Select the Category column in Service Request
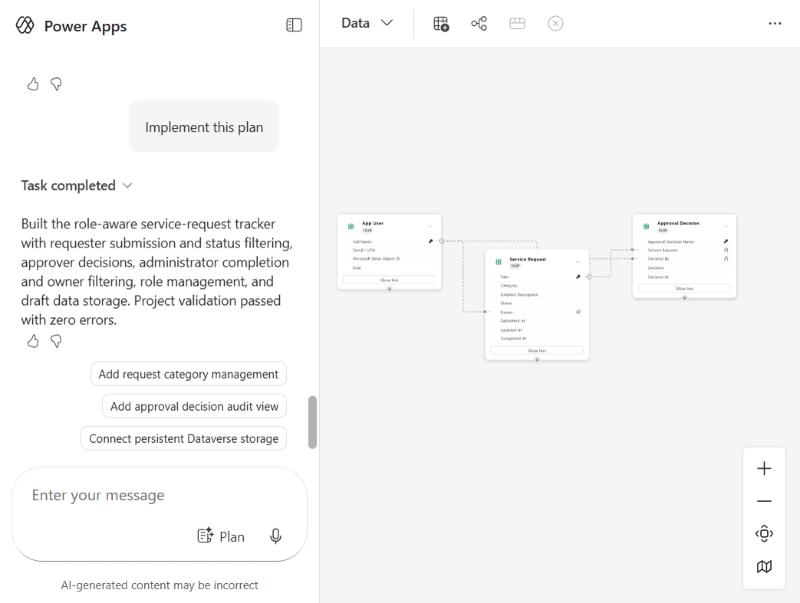The height and width of the screenshot is (603, 800). pos(537,286)
